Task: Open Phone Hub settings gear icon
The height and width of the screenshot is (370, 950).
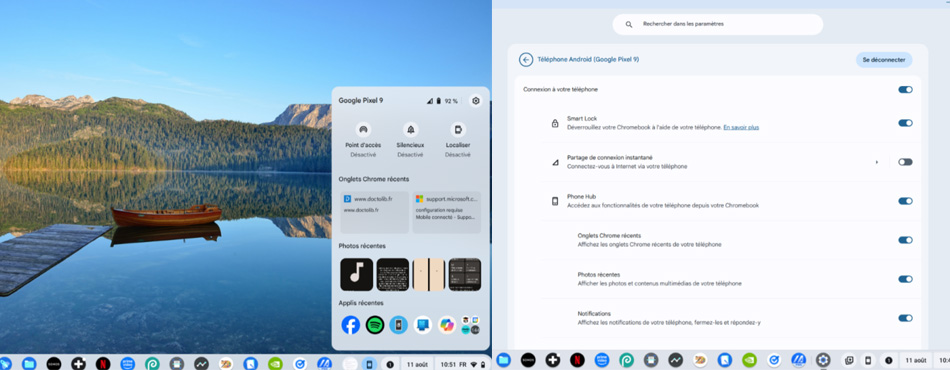Action: 476,101
